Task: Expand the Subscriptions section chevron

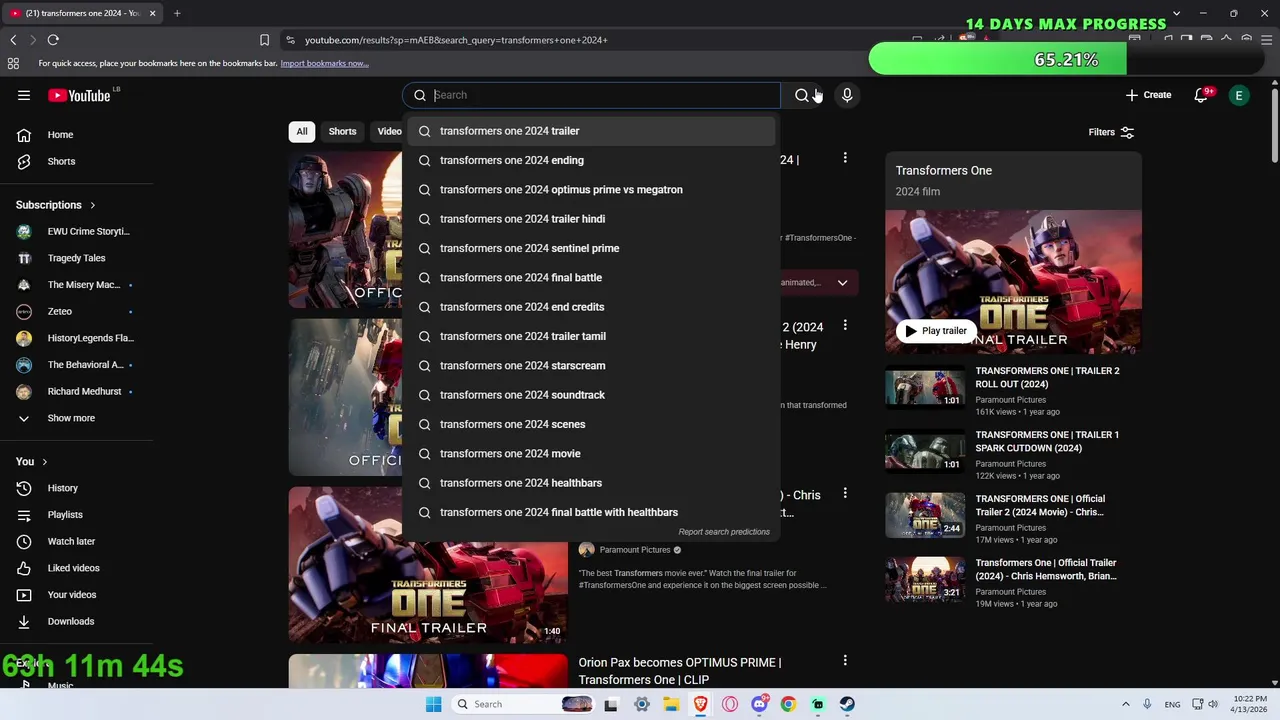Action: click(x=93, y=205)
